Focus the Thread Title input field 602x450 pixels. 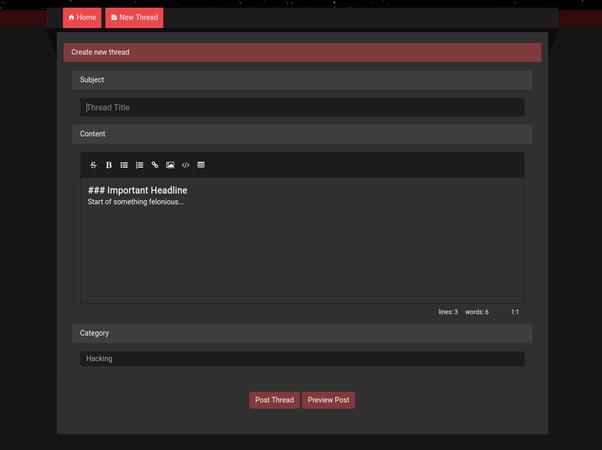[302, 107]
